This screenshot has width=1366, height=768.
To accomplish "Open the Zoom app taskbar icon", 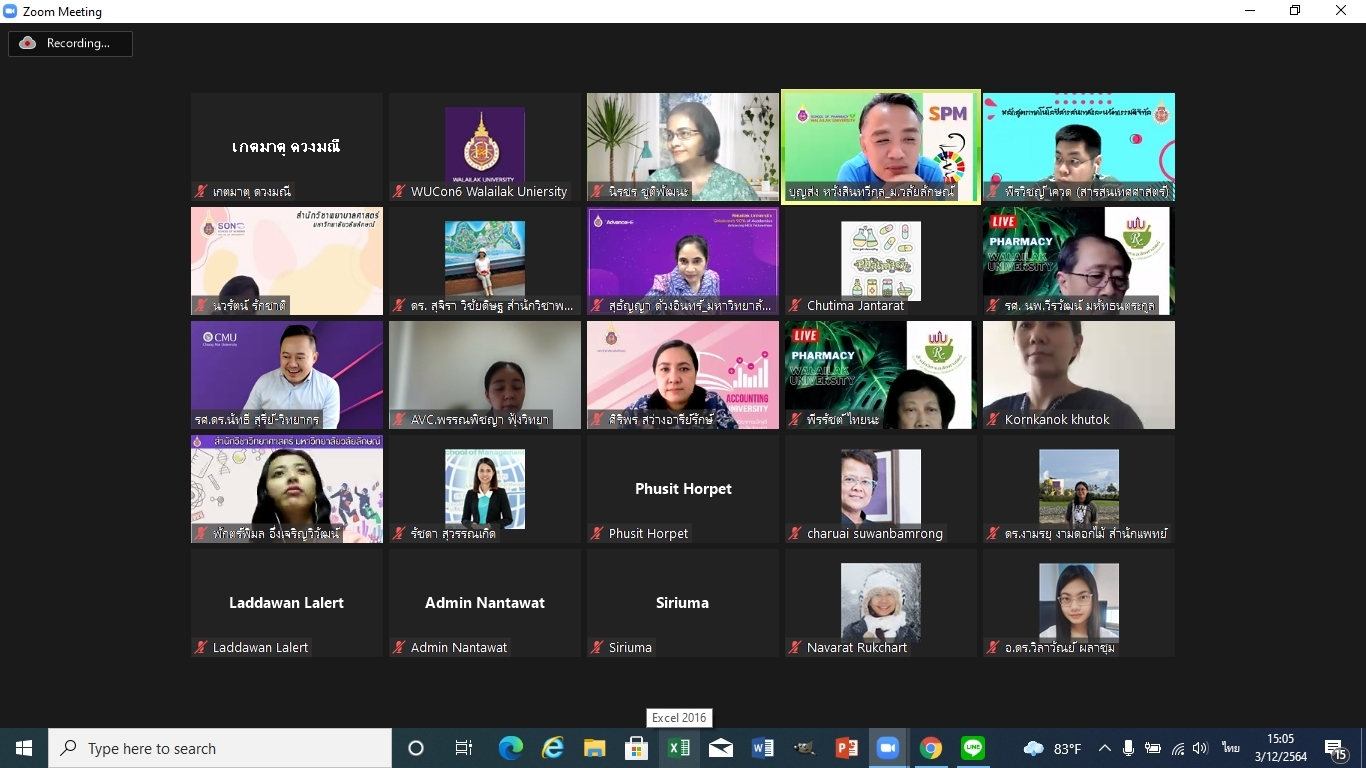I will click(x=887, y=748).
